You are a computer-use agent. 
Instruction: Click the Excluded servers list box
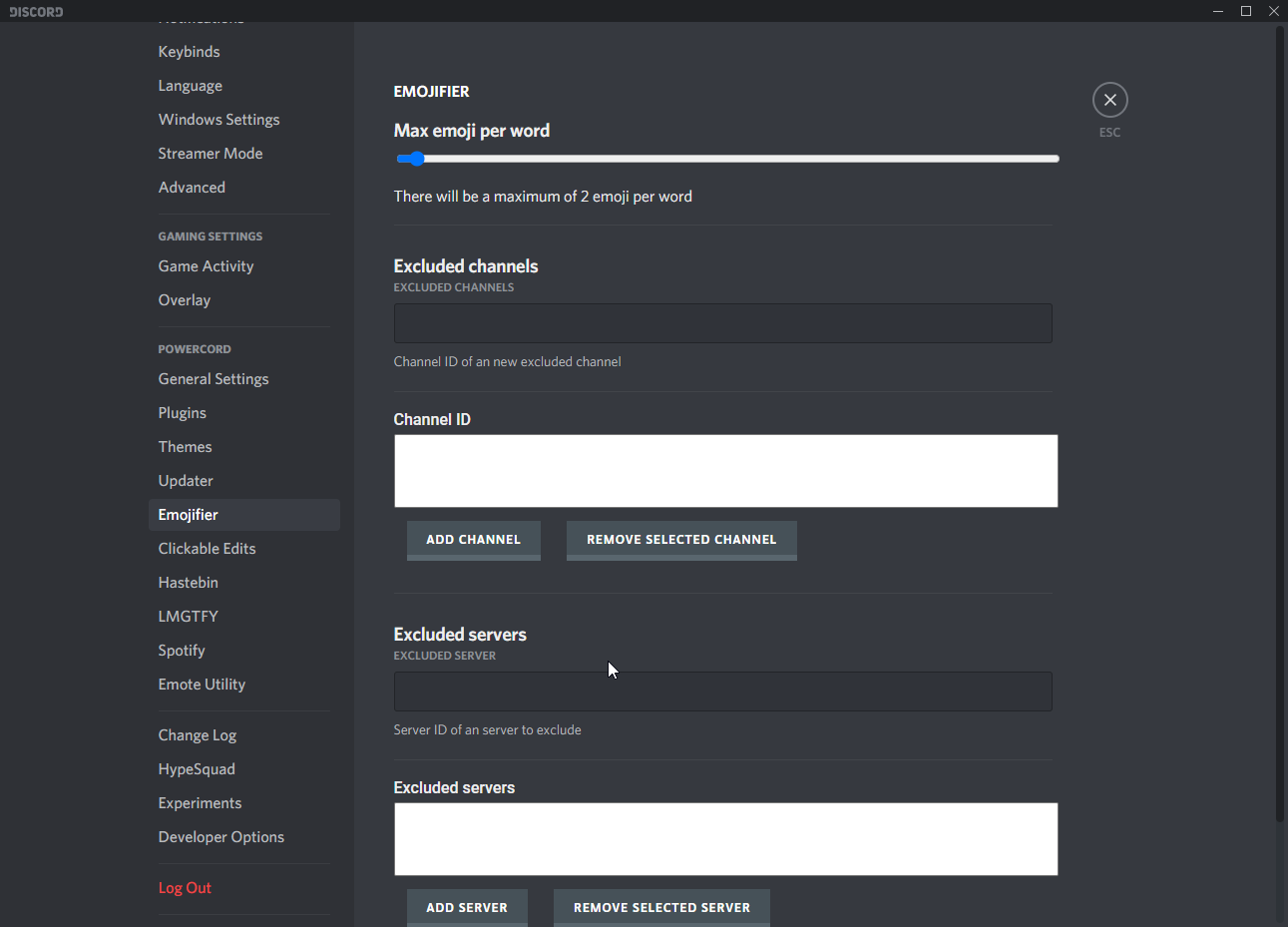(x=725, y=839)
